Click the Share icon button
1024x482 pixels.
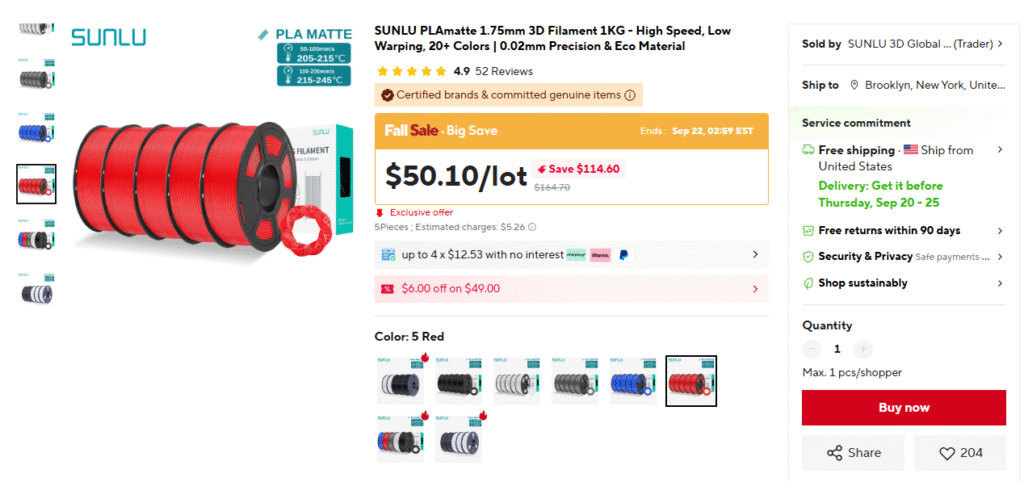834,453
